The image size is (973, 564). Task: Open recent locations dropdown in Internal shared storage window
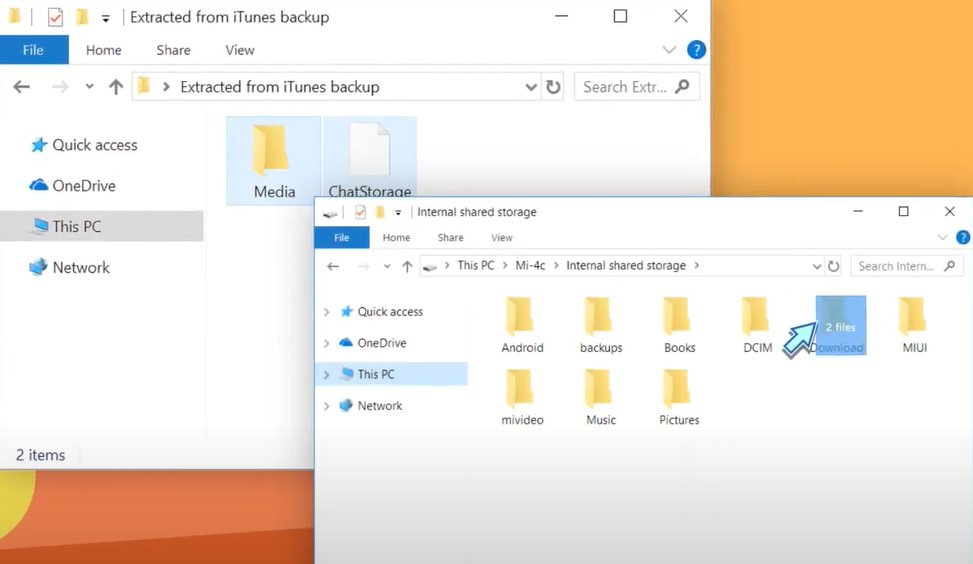pyautogui.click(x=387, y=266)
